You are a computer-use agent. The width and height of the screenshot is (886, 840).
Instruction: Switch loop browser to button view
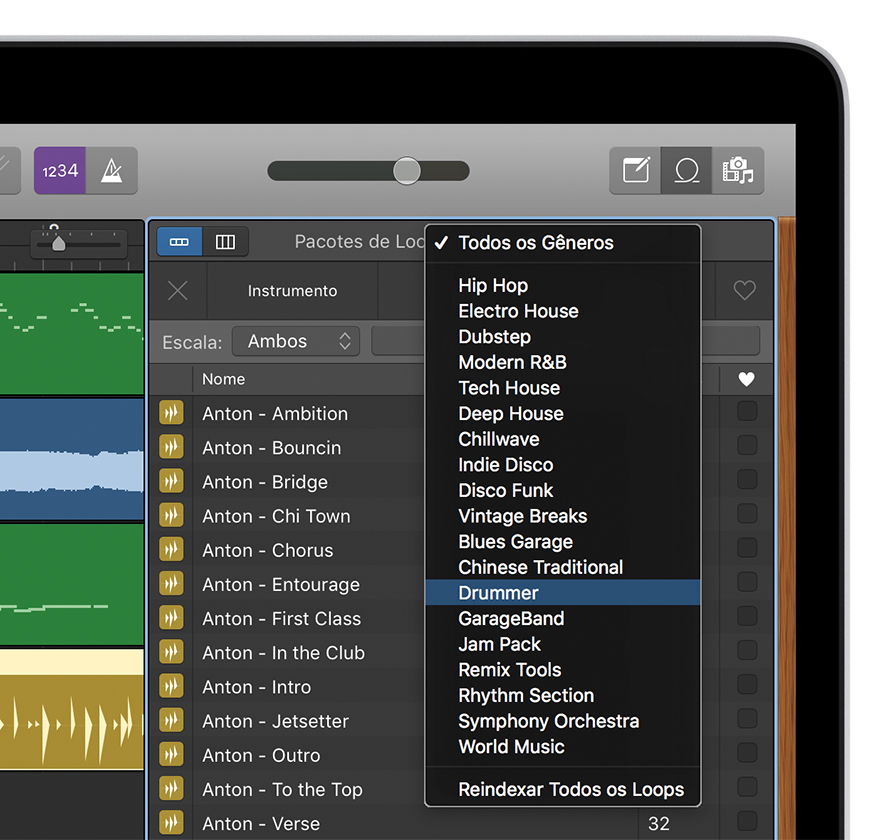click(180, 242)
